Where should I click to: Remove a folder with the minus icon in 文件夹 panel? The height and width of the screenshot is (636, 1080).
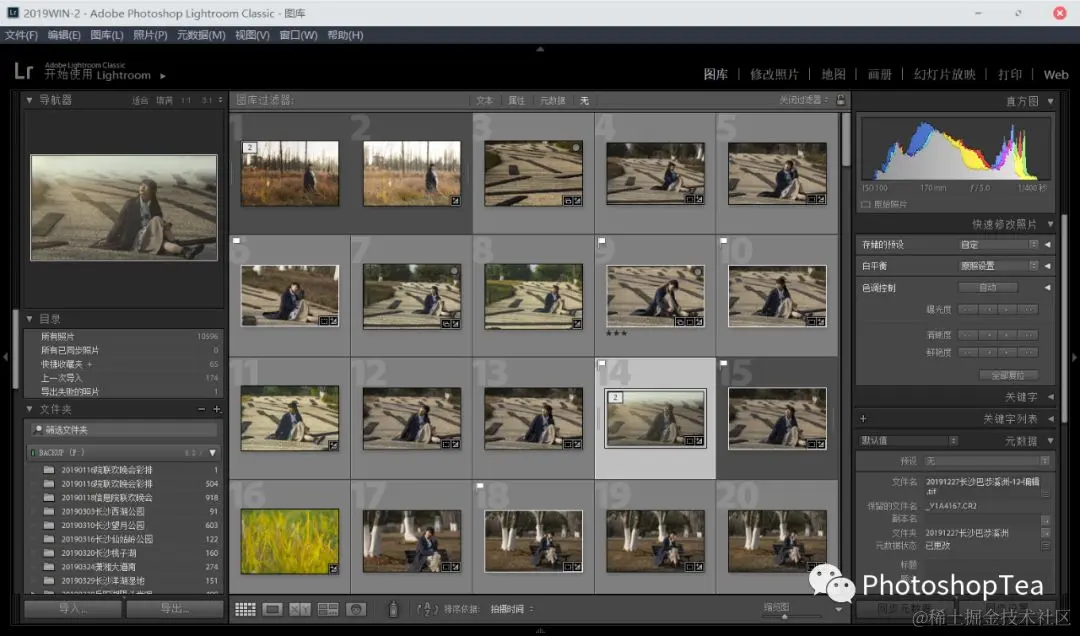[x=201, y=409]
